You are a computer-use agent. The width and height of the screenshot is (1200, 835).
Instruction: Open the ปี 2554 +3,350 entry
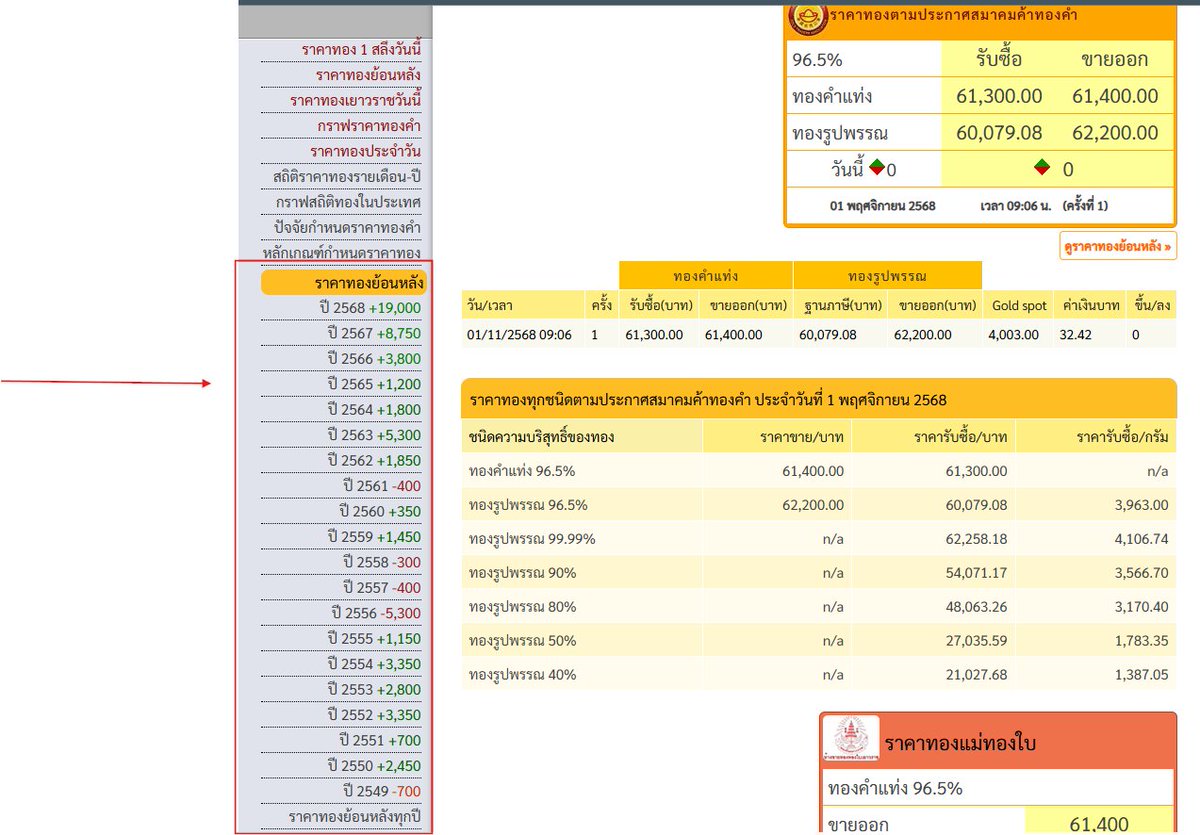(x=374, y=664)
